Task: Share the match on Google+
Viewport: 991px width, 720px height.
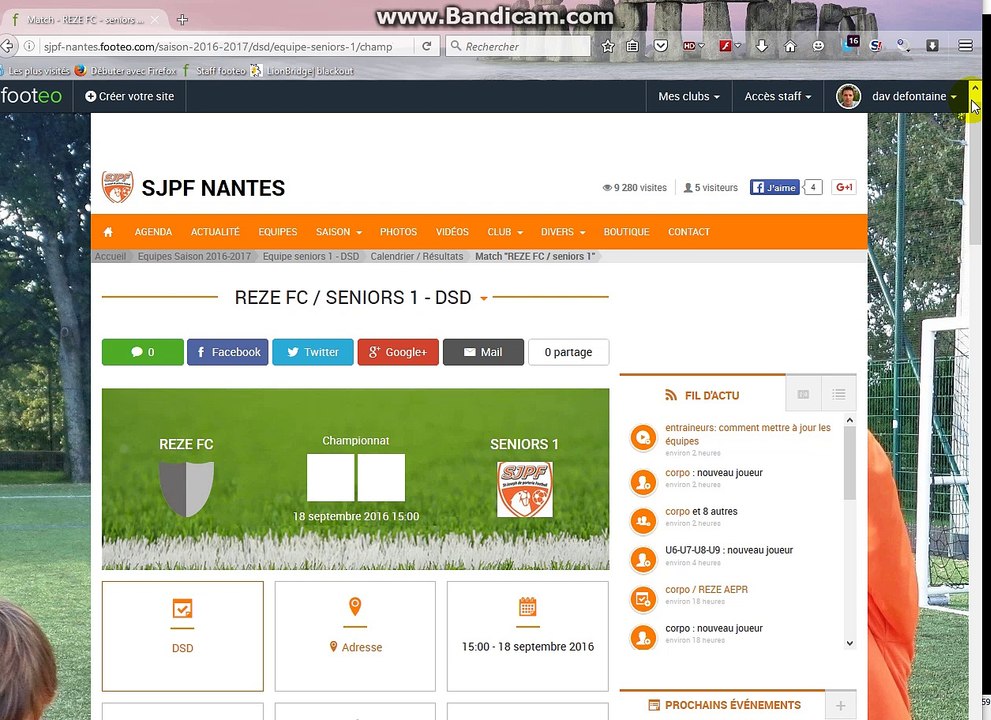Action: point(398,352)
